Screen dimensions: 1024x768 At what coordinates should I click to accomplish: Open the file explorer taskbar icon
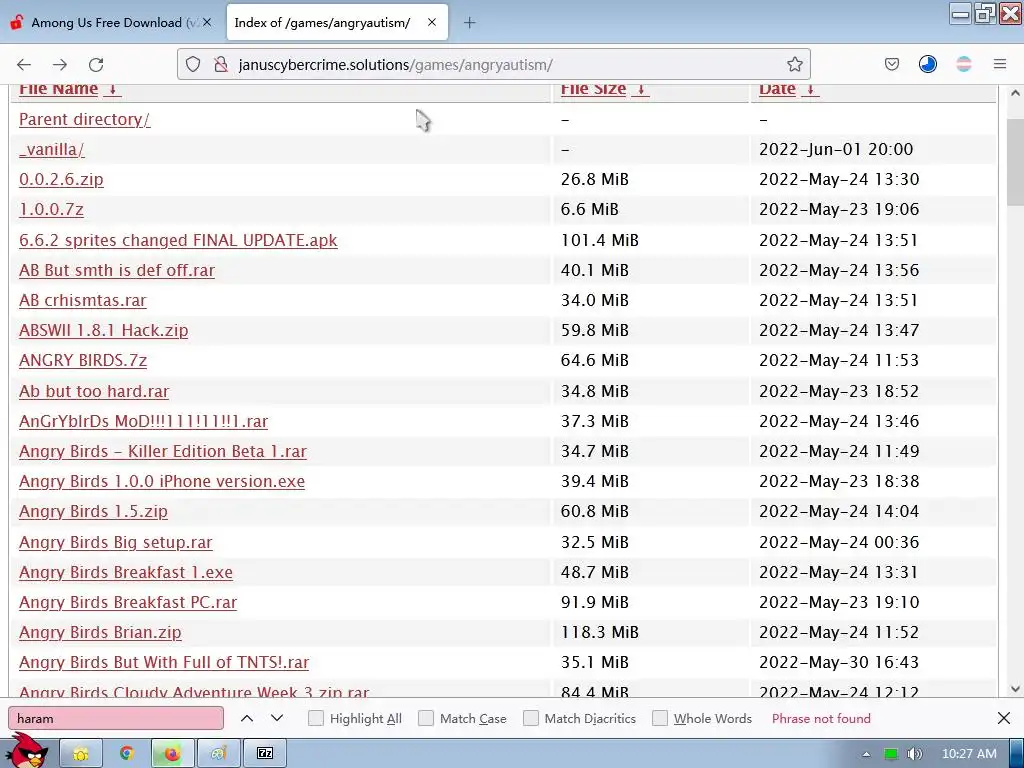coord(81,754)
